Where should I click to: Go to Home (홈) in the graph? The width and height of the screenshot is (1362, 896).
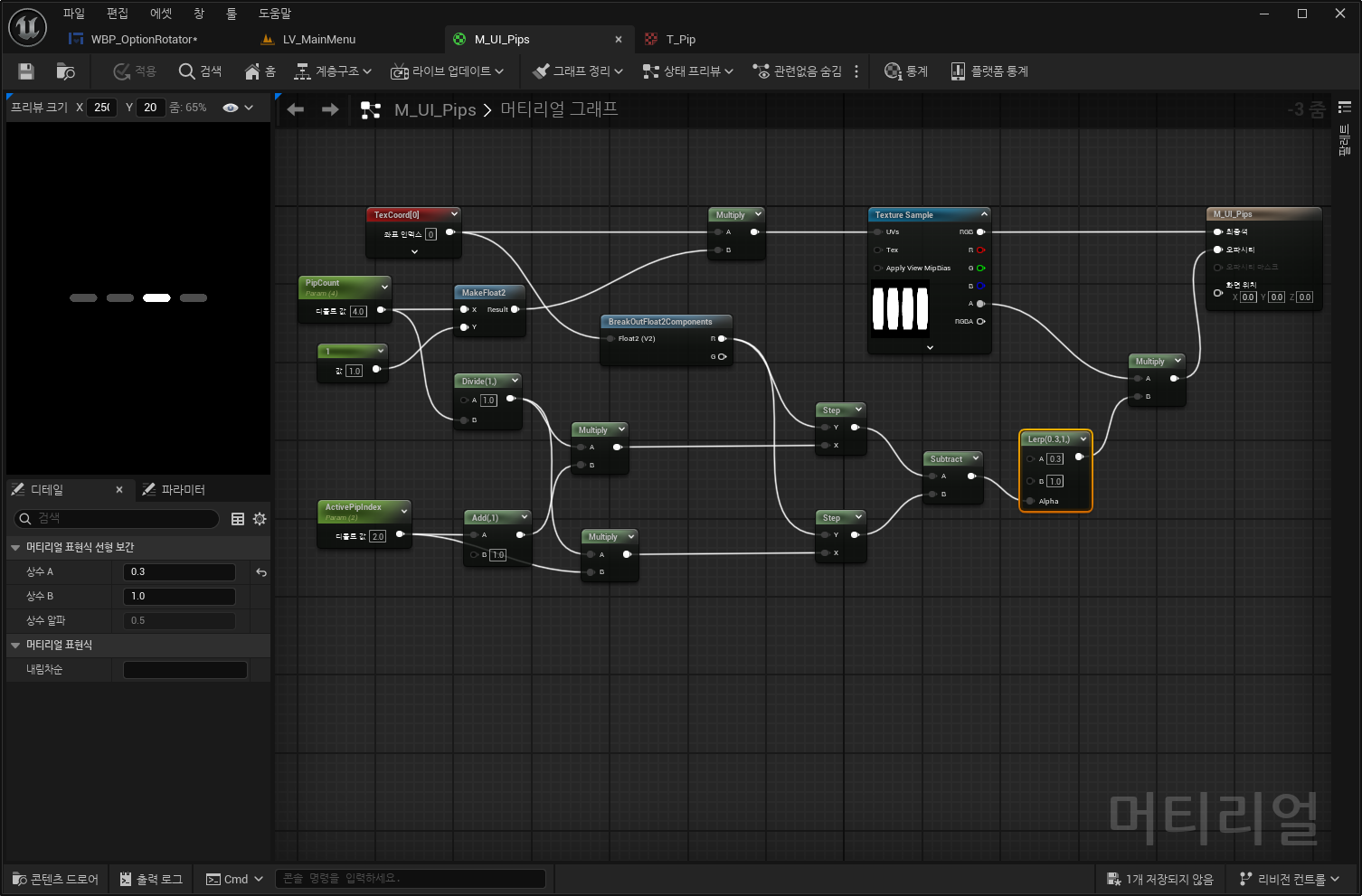(x=260, y=71)
